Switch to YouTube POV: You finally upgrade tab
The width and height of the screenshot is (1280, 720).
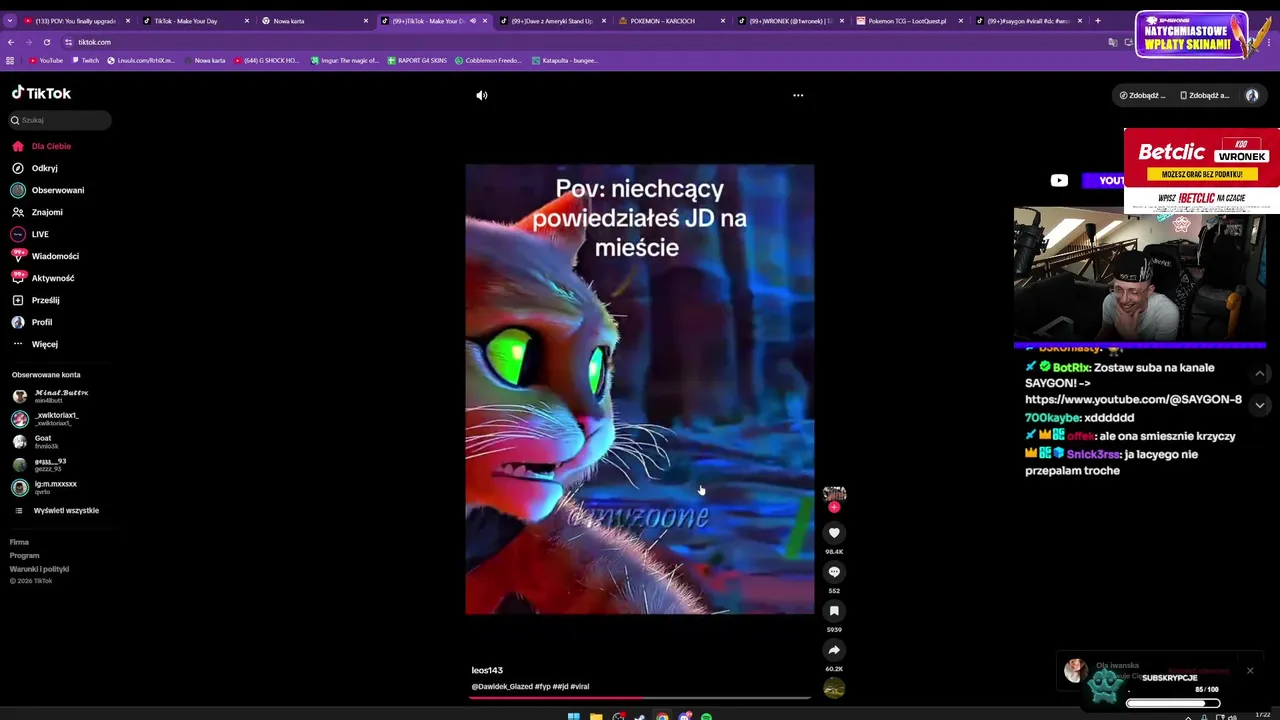(77, 21)
